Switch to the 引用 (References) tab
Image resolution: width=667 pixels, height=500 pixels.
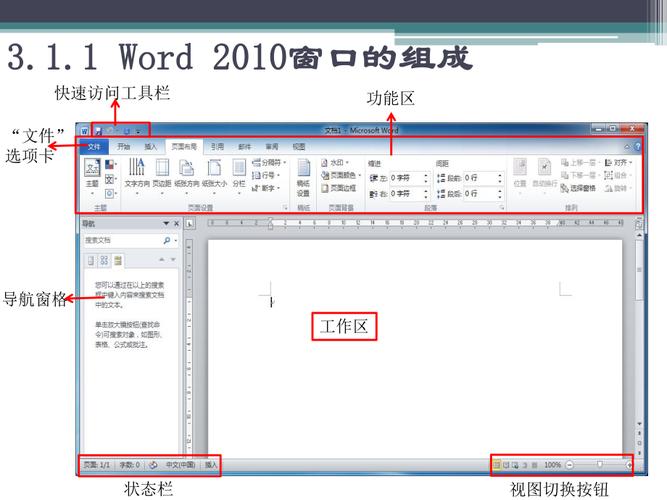point(217,146)
